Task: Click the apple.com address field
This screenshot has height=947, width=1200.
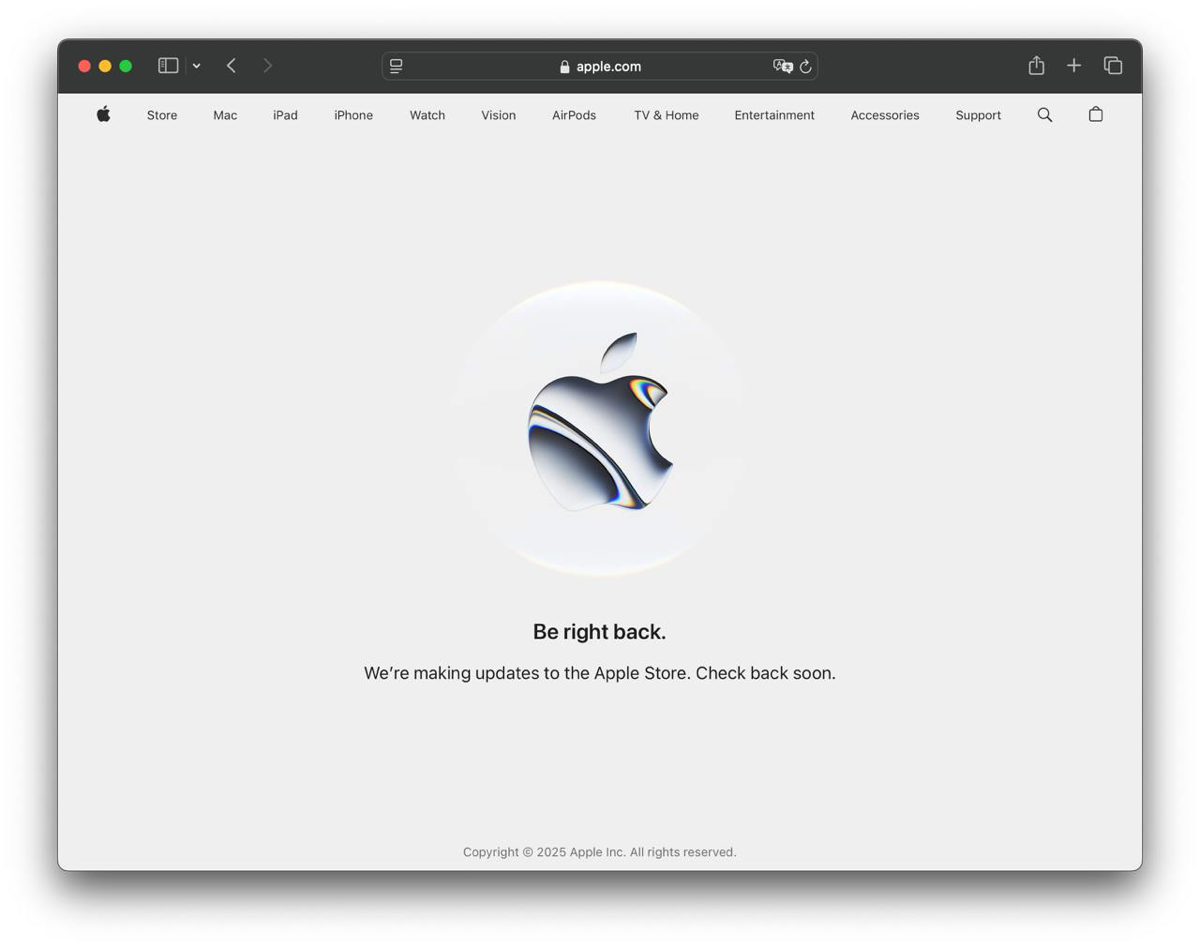Action: 600,66
